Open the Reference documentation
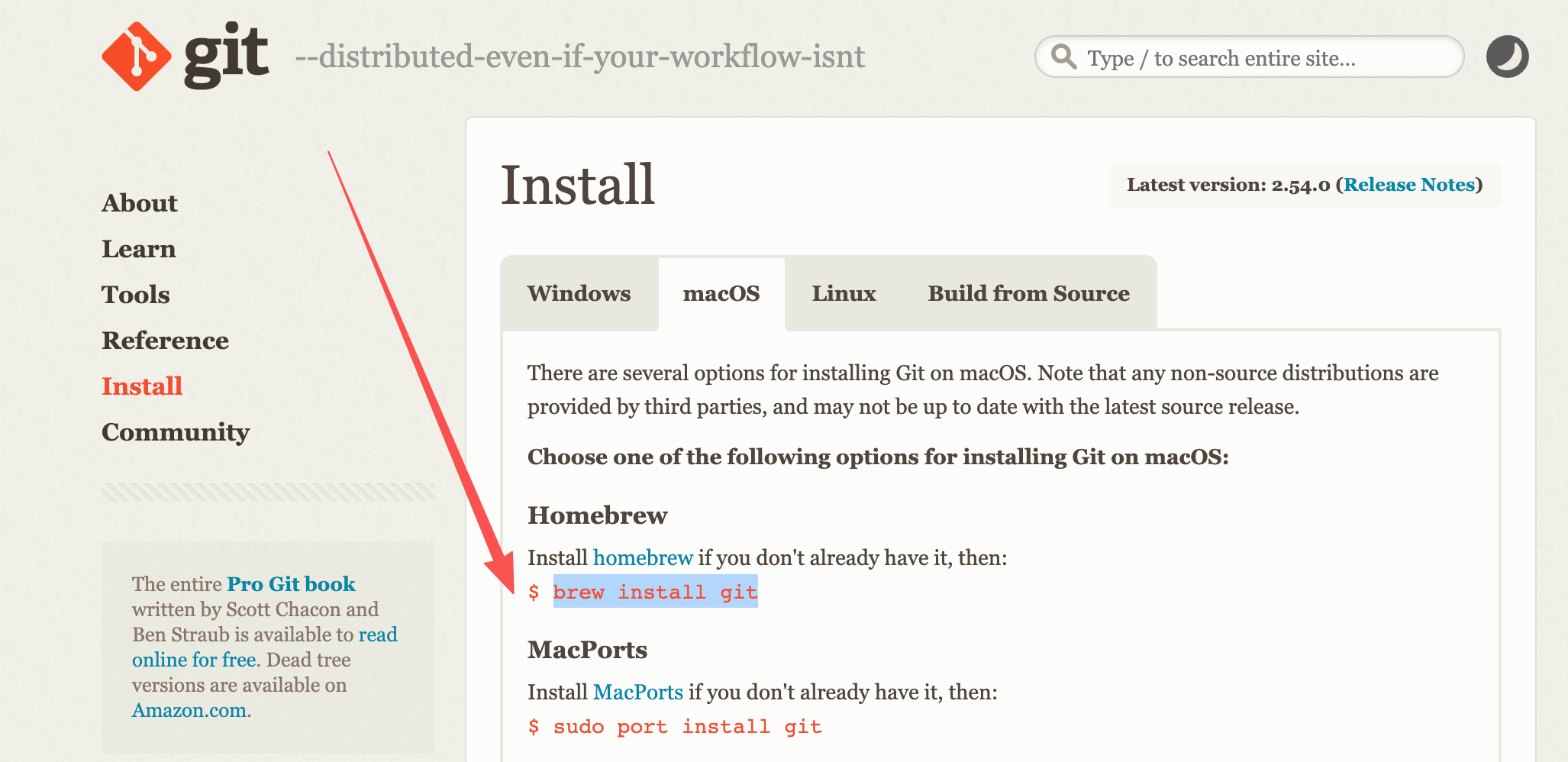The width and height of the screenshot is (1568, 762). (166, 341)
